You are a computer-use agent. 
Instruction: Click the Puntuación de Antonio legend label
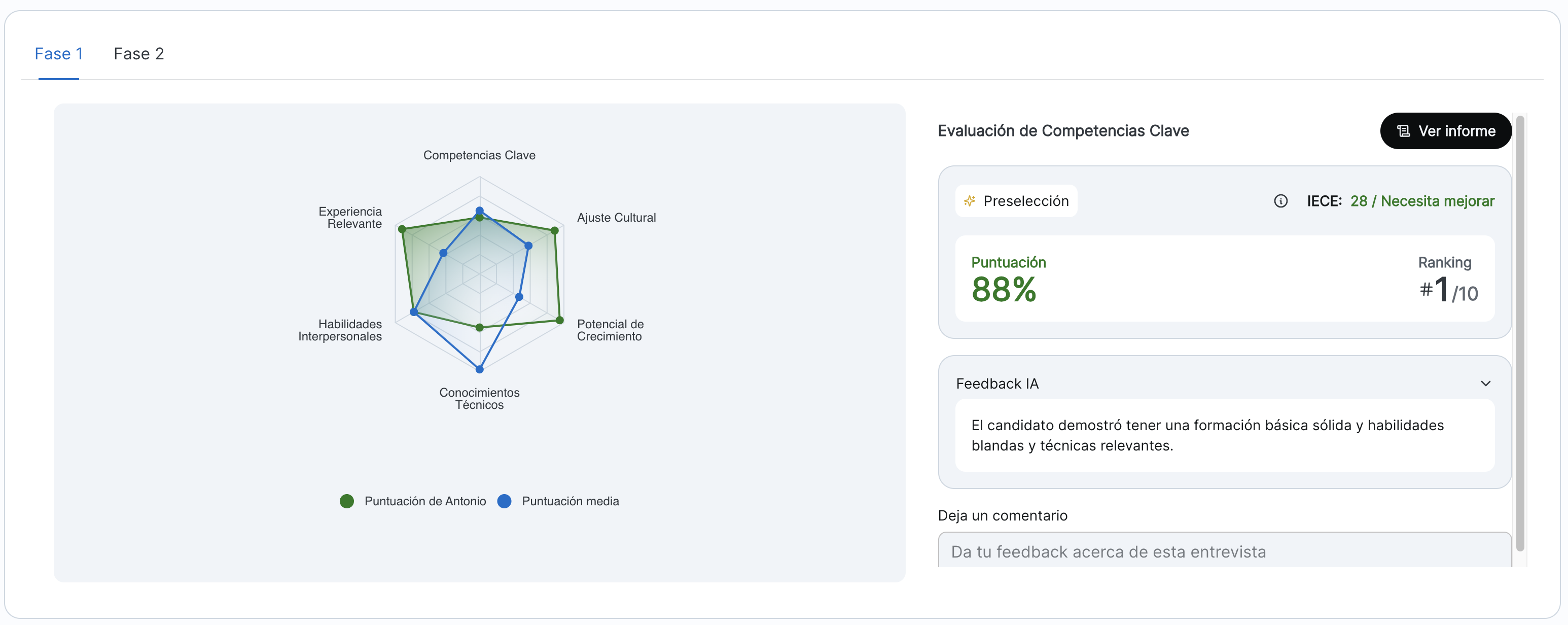coord(425,501)
